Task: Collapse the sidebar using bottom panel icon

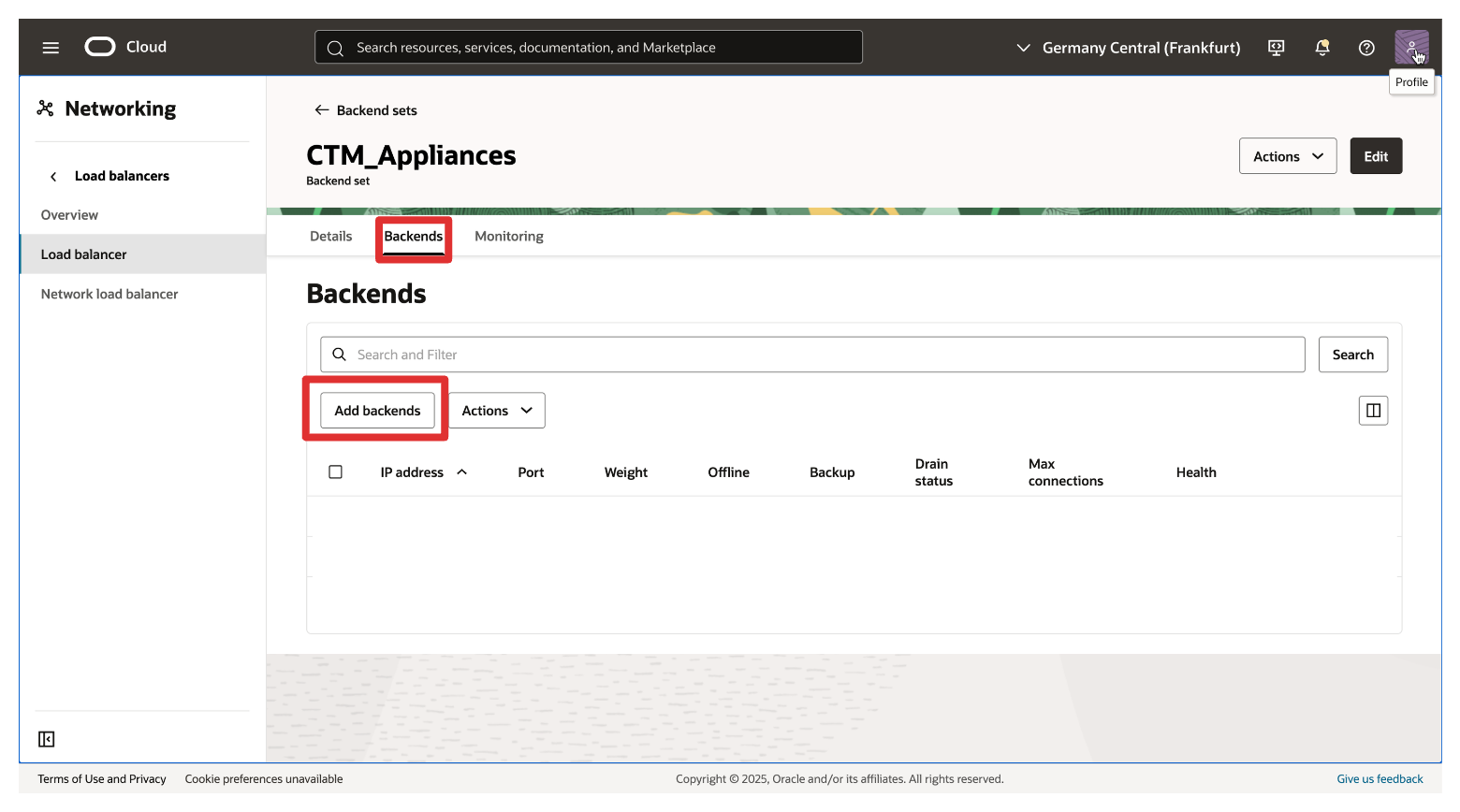Action: point(47,739)
